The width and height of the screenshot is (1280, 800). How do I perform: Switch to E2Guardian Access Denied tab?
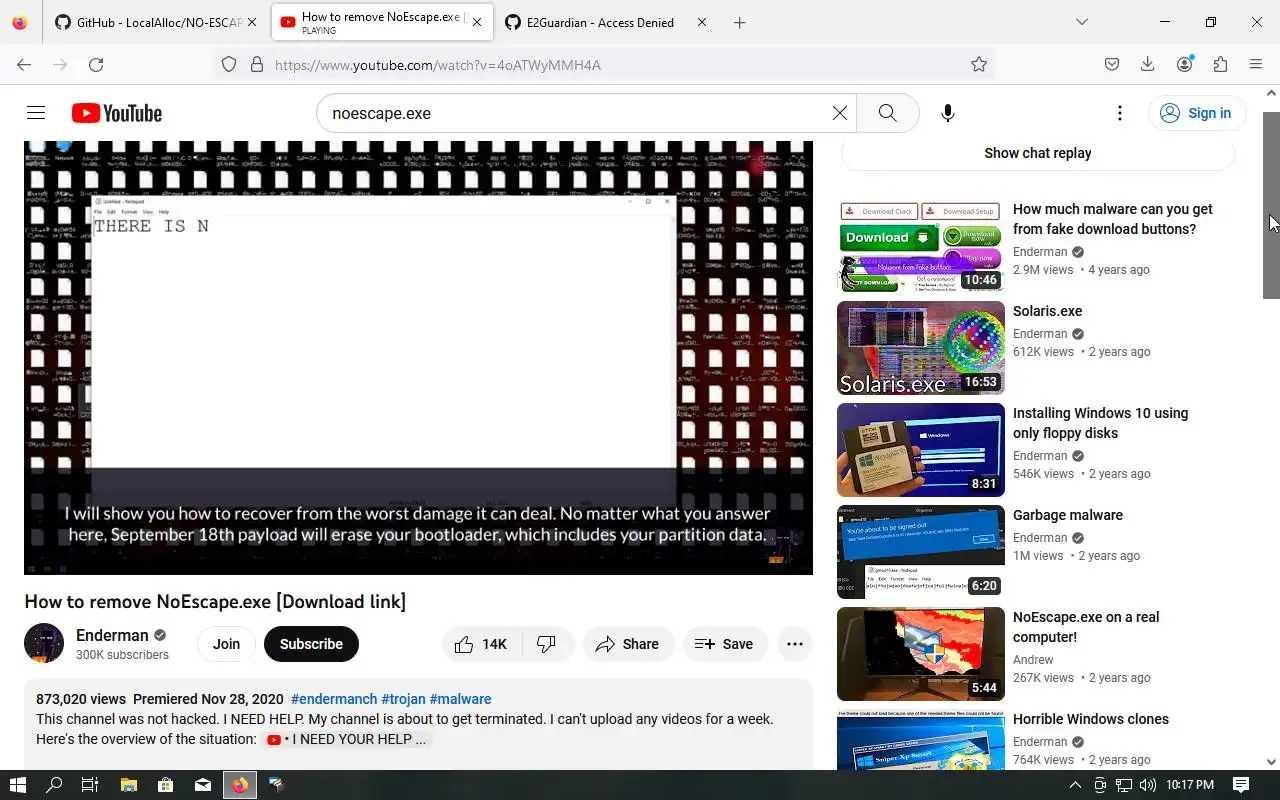(x=607, y=23)
